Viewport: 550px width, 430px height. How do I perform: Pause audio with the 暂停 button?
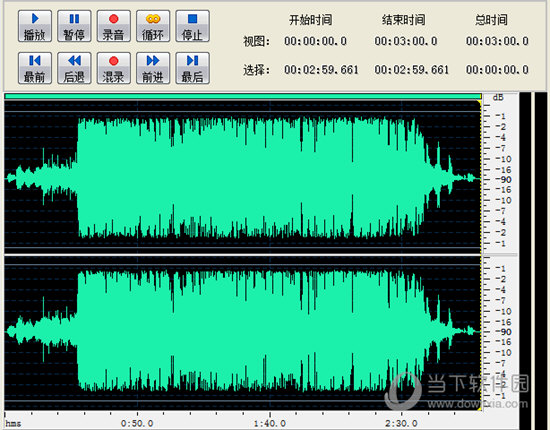click(74, 26)
